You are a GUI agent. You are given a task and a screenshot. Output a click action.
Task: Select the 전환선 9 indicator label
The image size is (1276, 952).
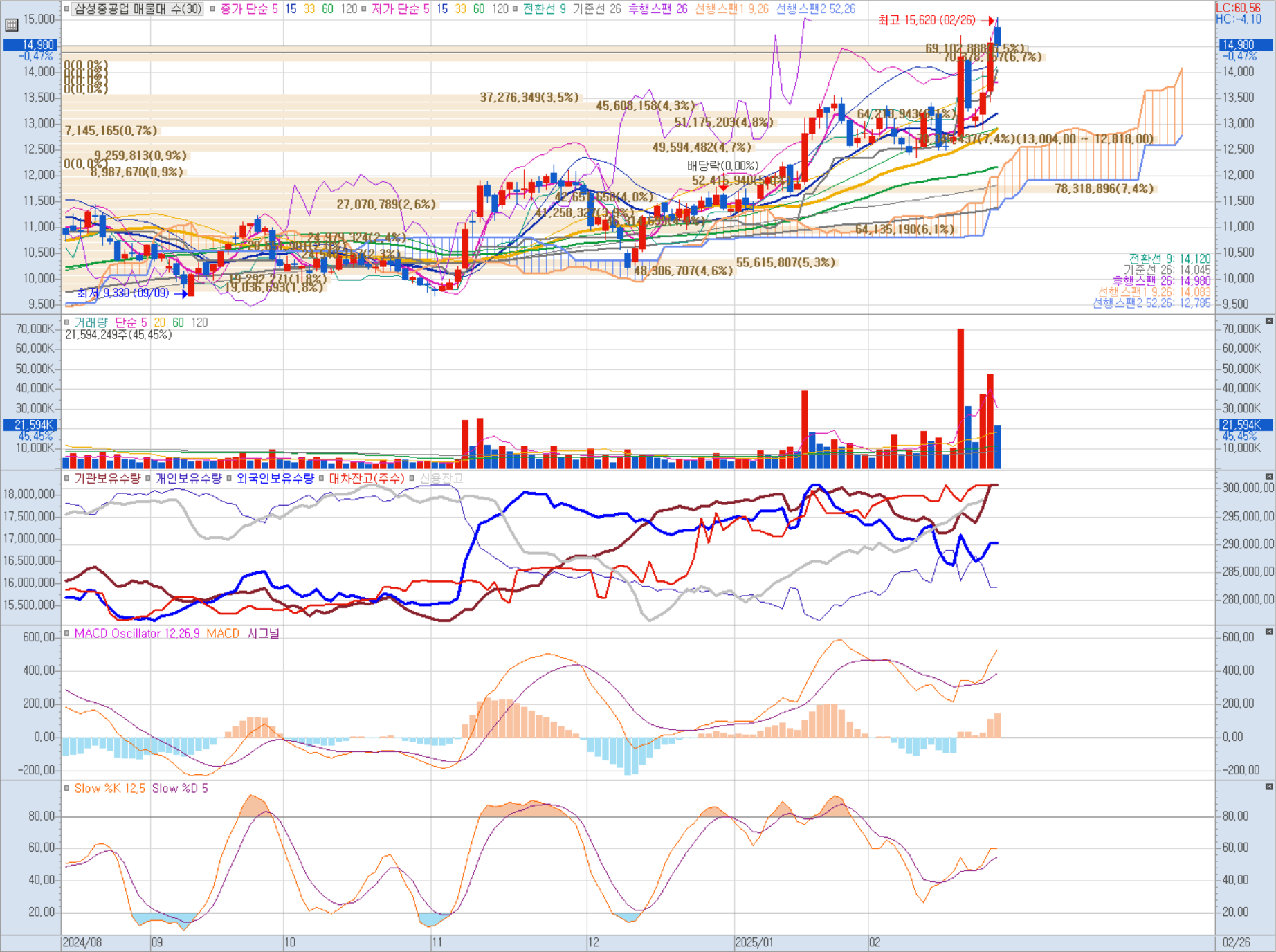pos(544,9)
